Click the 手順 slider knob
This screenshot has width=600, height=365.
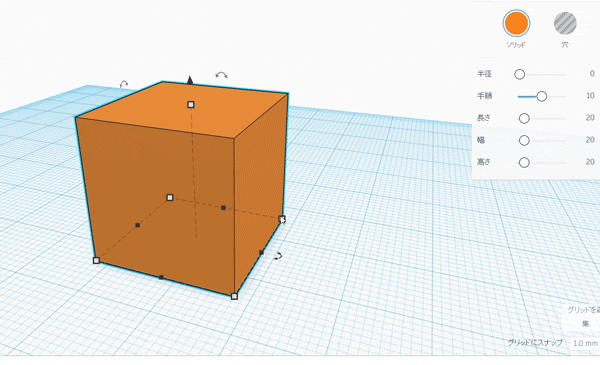click(x=541, y=96)
